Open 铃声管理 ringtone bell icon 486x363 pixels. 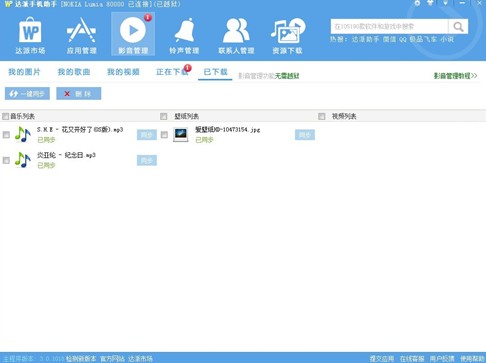point(184,35)
